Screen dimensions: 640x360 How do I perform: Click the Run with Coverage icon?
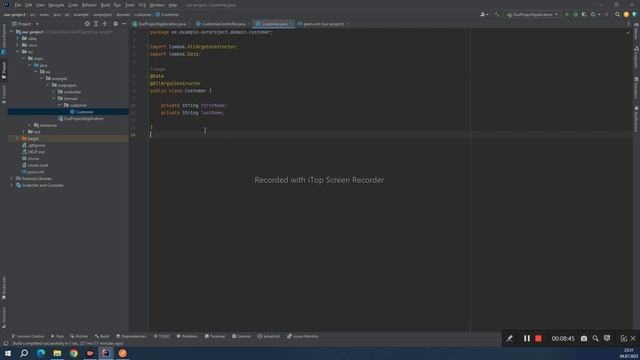[584, 14]
